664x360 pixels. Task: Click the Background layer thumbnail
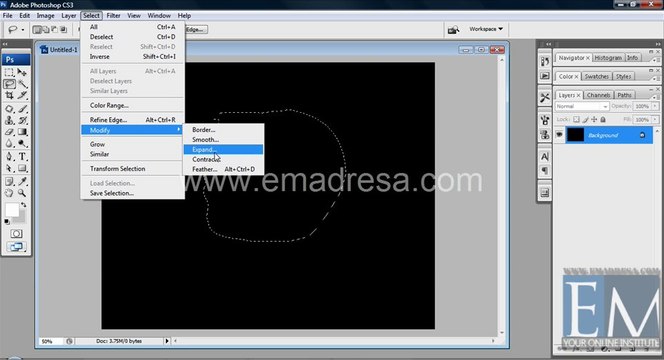575,135
